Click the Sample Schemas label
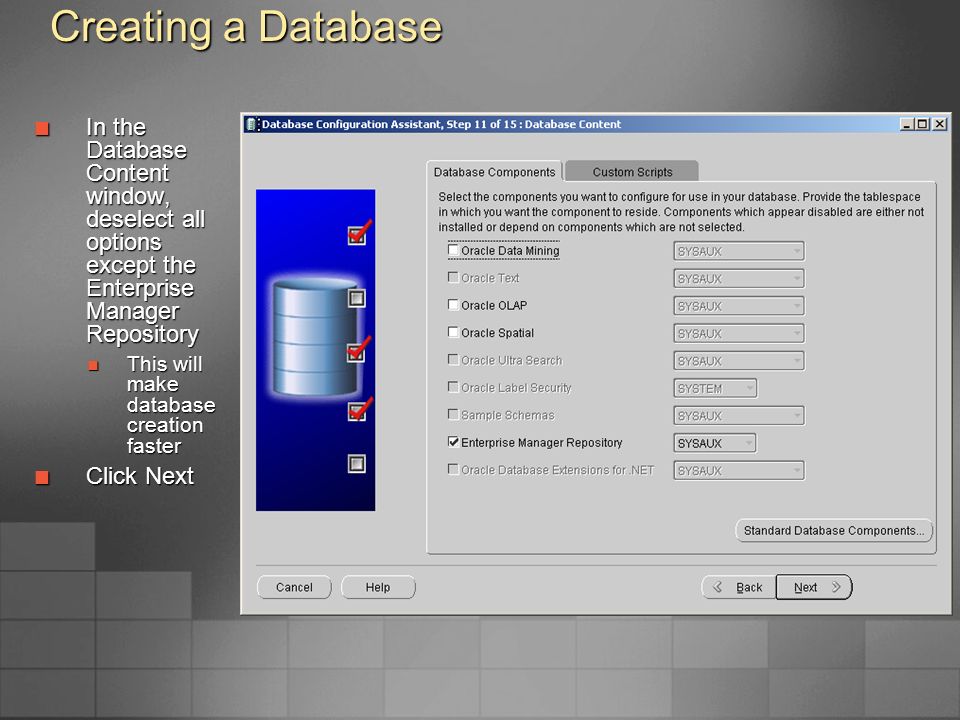The image size is (960, 720). pos(507,415)
